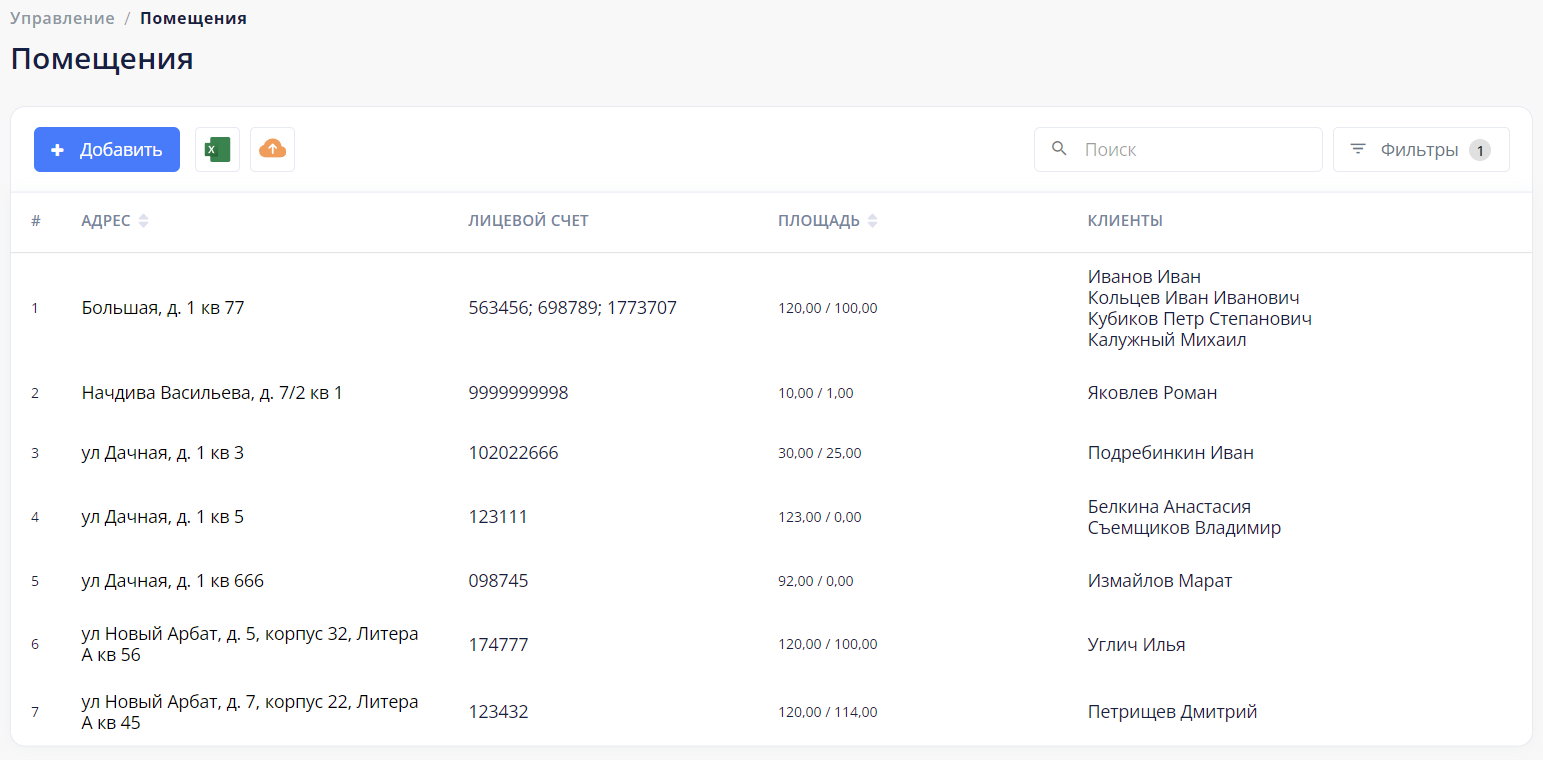Open ул Новый Арбат, д. 7 row
This screenshot has height=760, width=1543.
[771, 712]
